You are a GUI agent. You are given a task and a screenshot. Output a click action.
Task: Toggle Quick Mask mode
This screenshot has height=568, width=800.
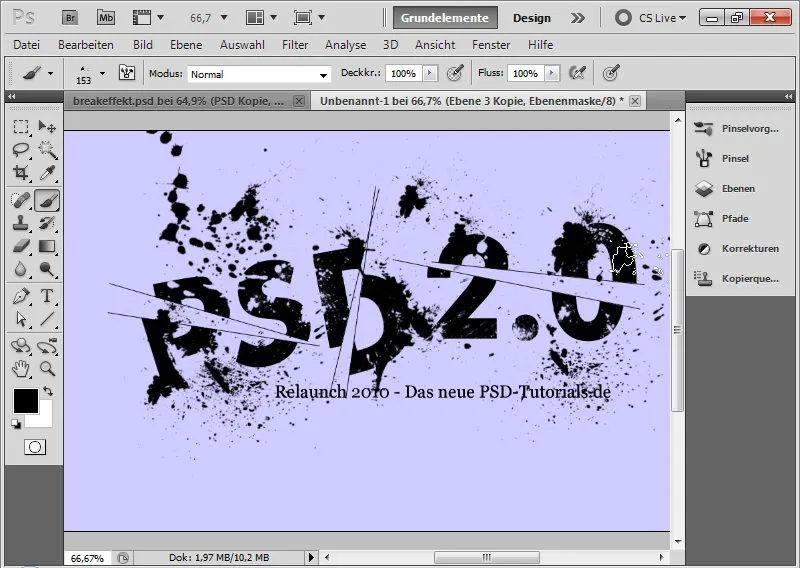[x=35, y=447]
